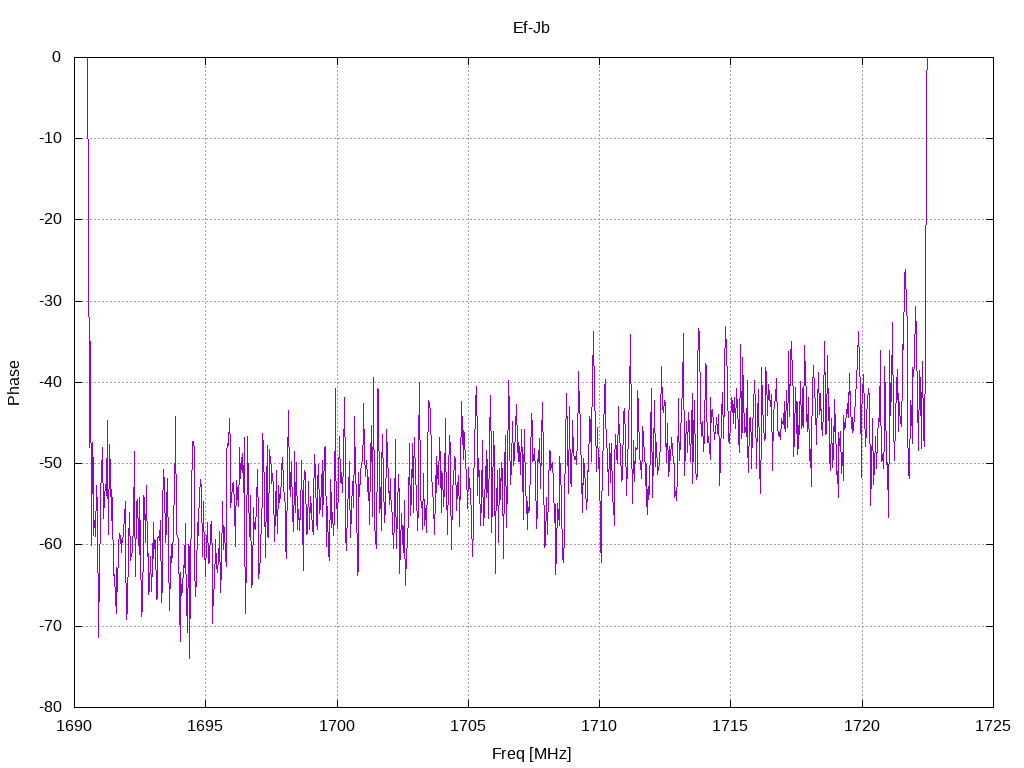Click the x-axis tick label '1715'
The image size is (1024, 768).
730,726
